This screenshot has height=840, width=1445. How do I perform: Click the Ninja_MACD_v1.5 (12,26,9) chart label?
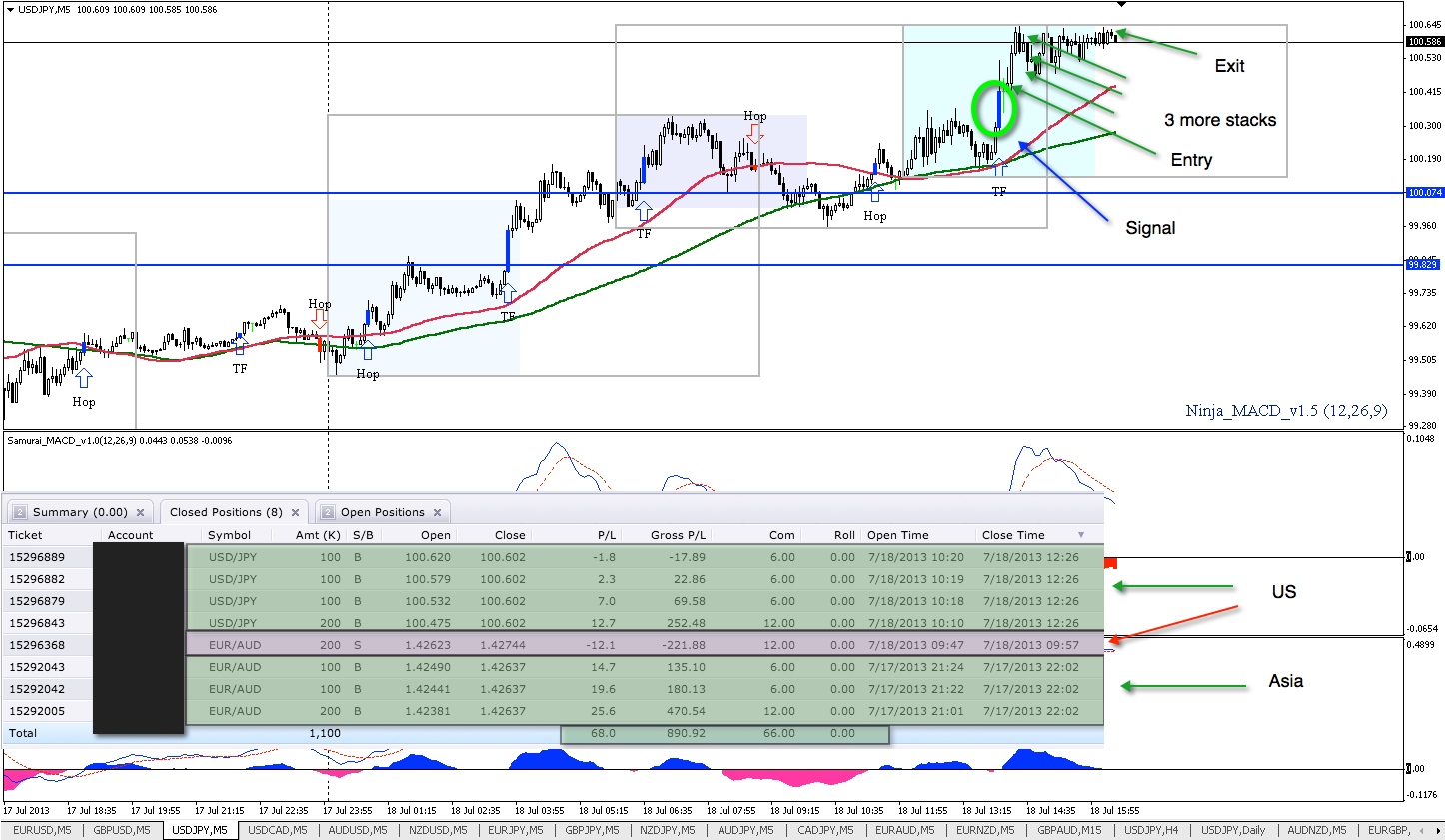[x=1286, y=411]
